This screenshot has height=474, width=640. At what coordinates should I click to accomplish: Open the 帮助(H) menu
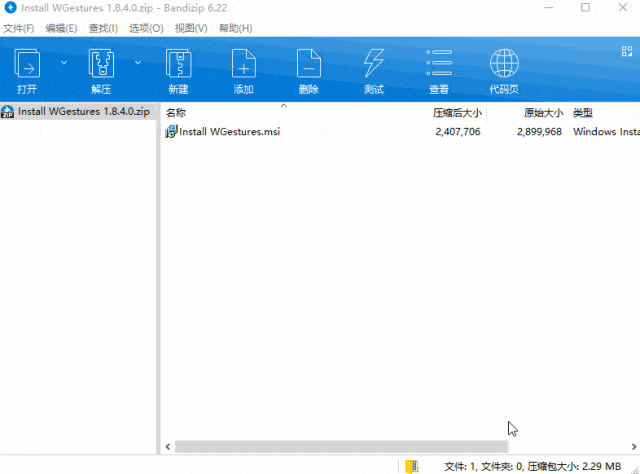[x=236, y=28]
